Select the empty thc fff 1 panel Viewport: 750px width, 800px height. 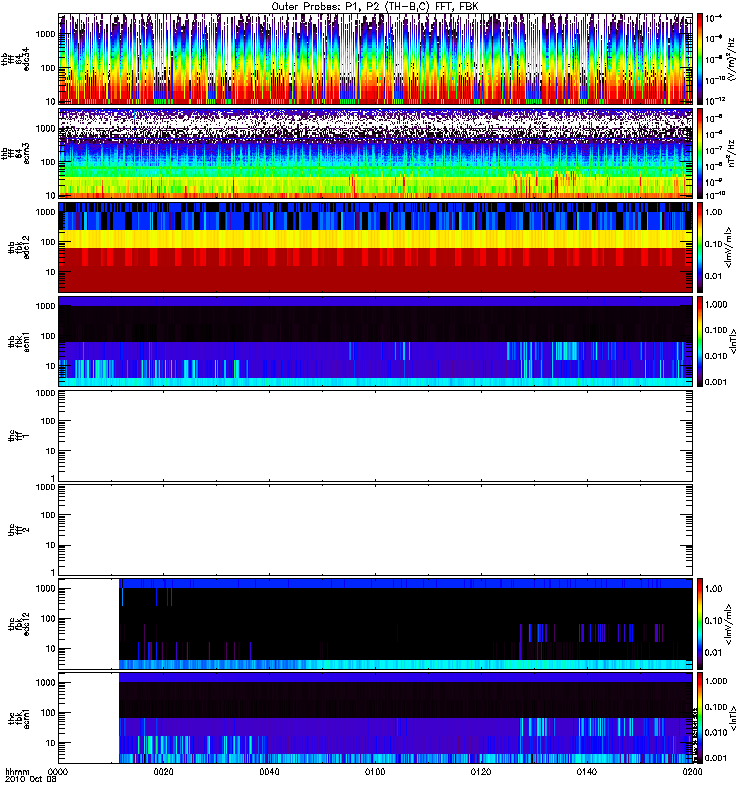point(376,436)
